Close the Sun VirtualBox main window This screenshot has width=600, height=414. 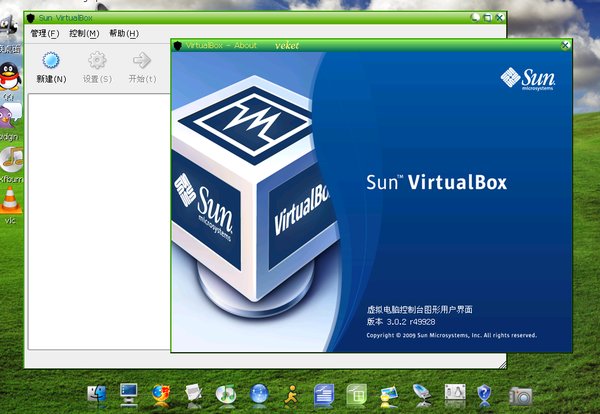coord(499,18)
